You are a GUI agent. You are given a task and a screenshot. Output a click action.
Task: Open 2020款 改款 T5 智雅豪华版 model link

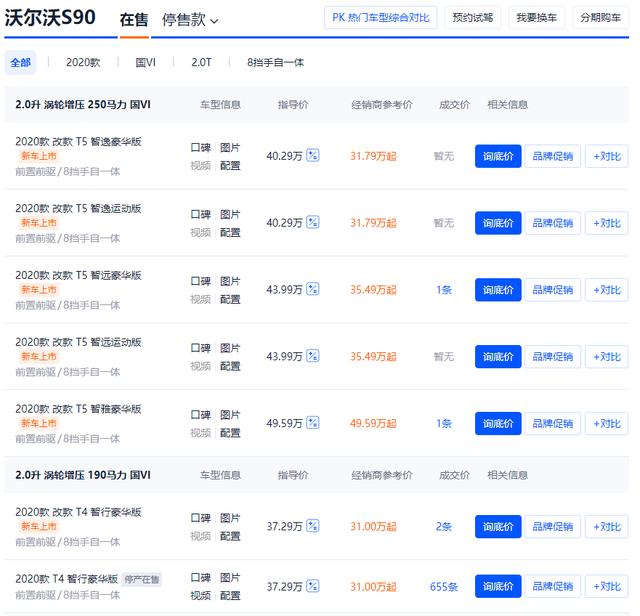[78, 409]
